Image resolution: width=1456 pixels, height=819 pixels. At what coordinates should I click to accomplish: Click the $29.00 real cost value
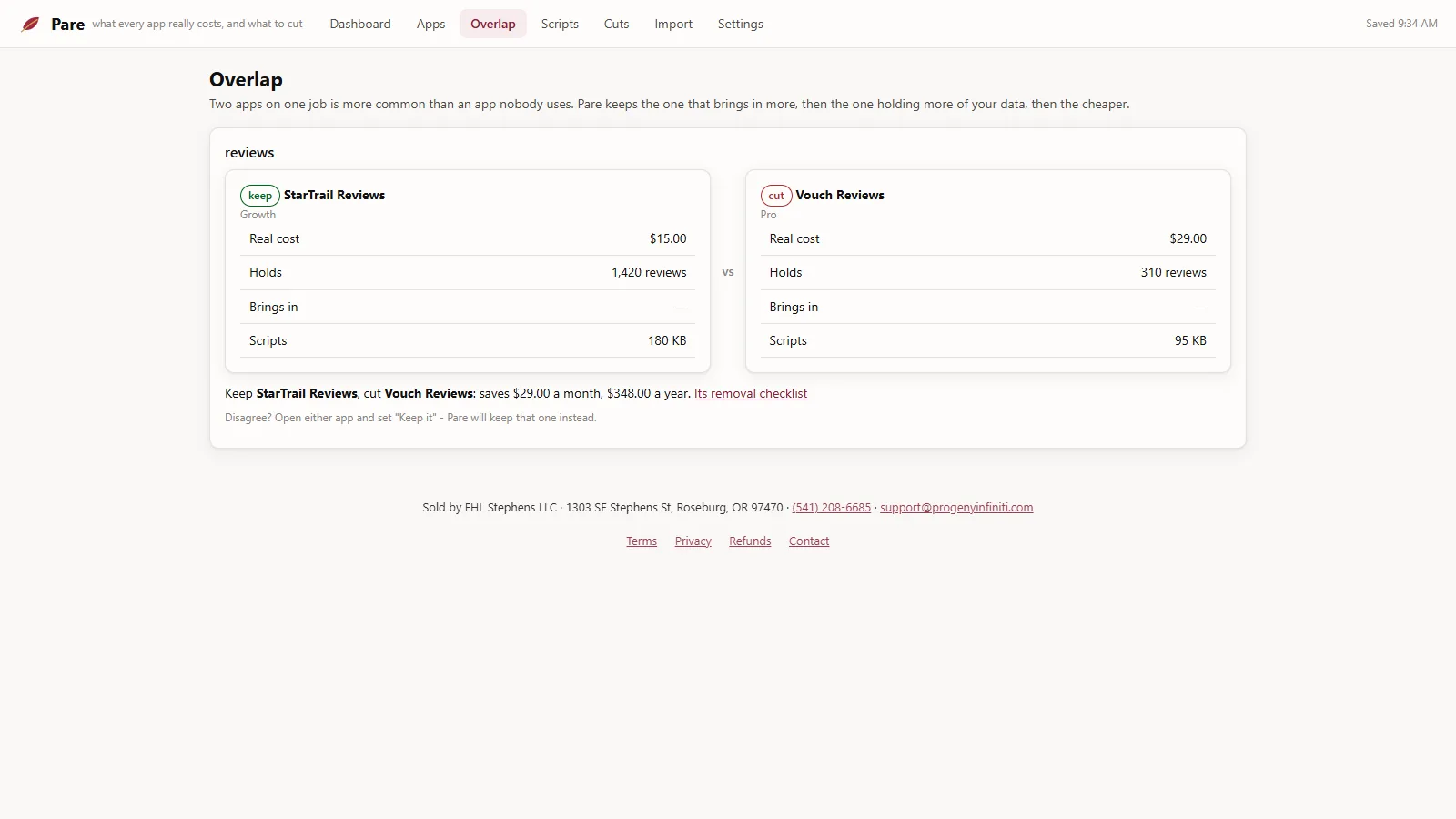pyautogui.click(x=1188, y=238)
